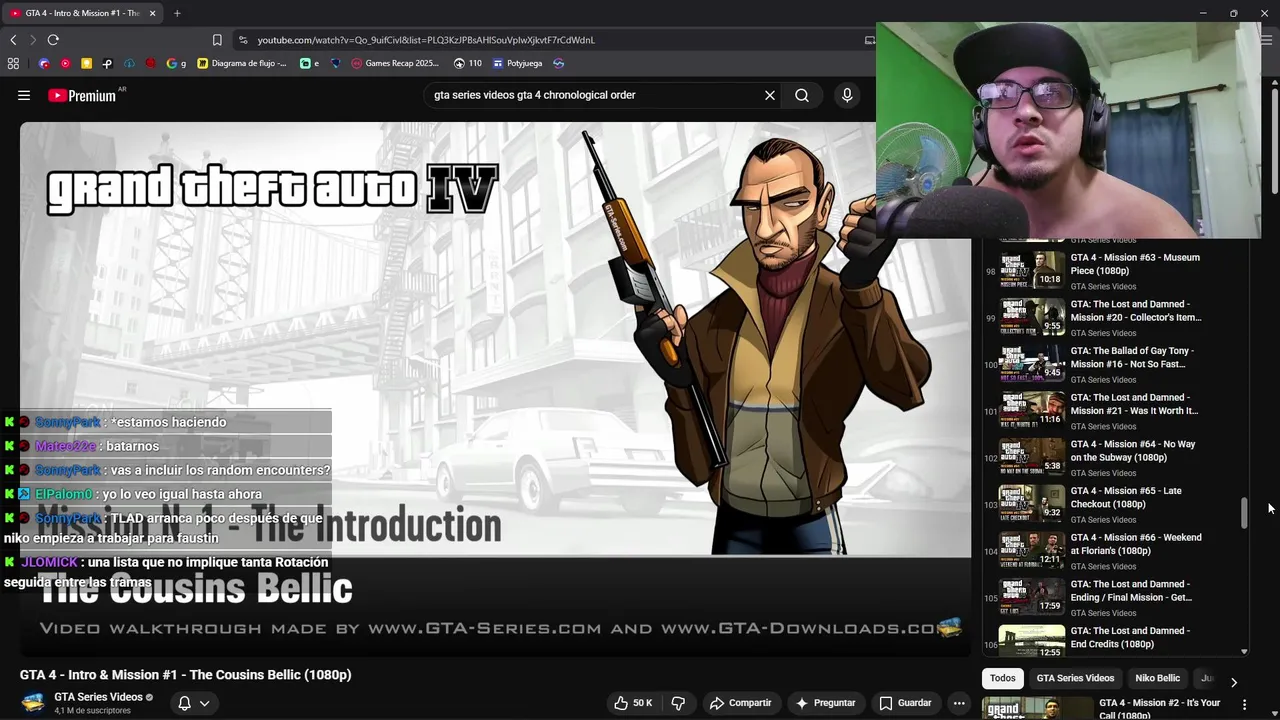Like the video (50 K)
Screen dimensions: 1280x720
click(633, 703)
